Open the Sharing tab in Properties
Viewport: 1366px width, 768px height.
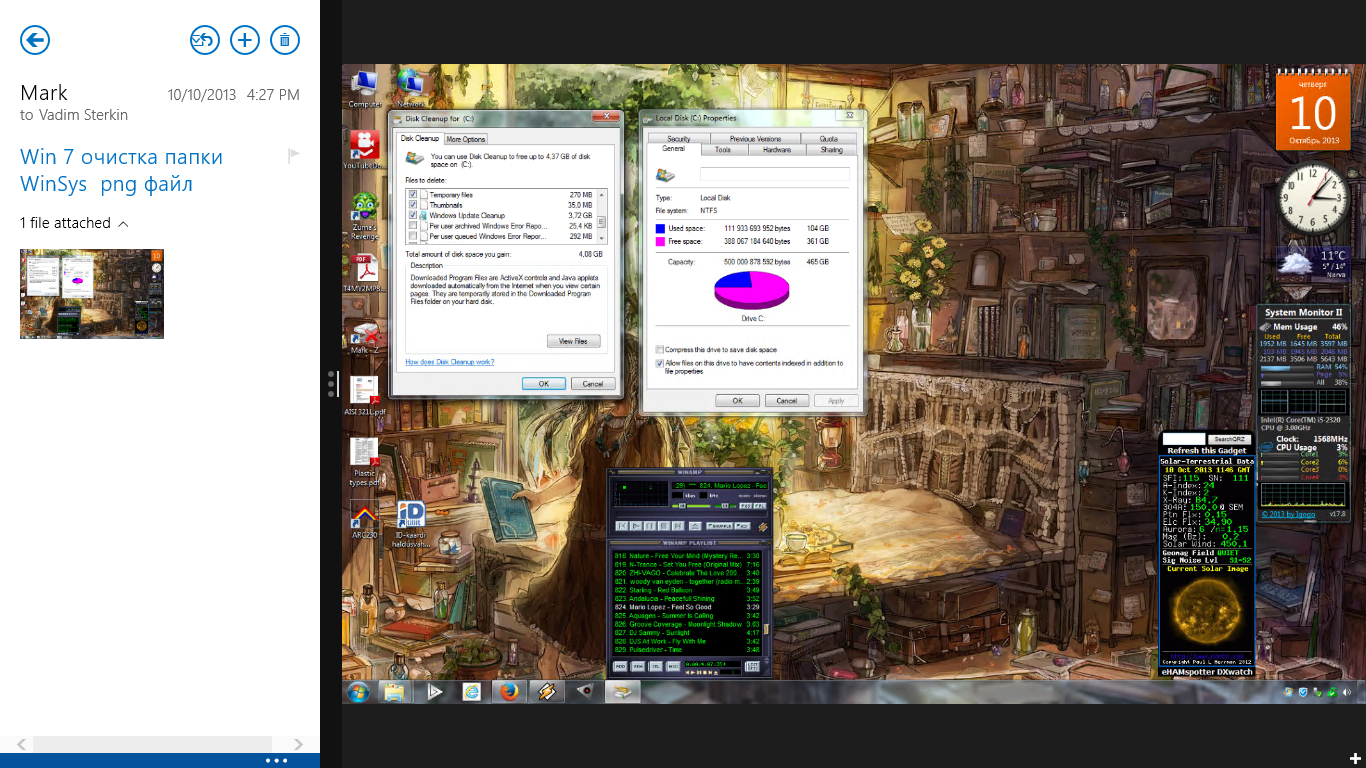click(831, 150)
